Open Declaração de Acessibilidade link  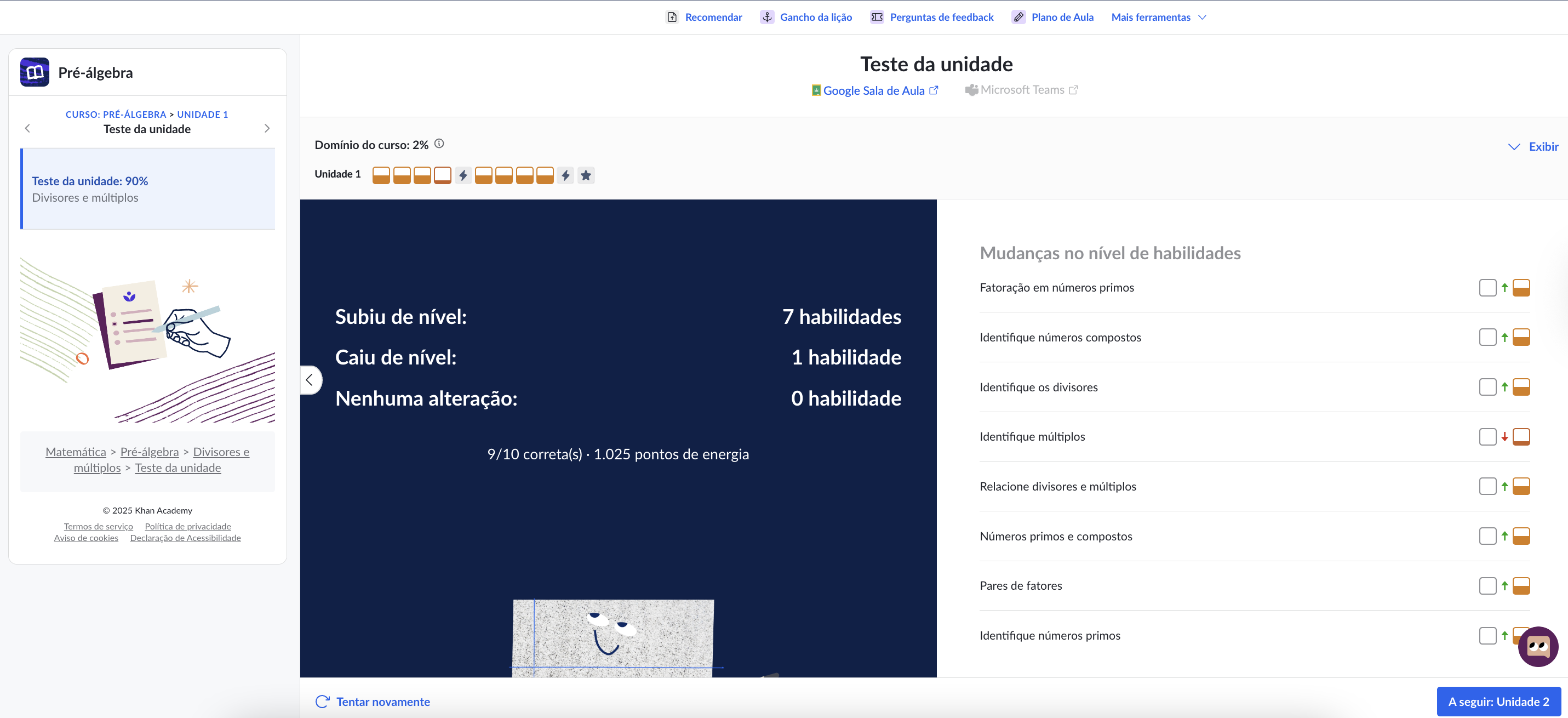[185, 538]
